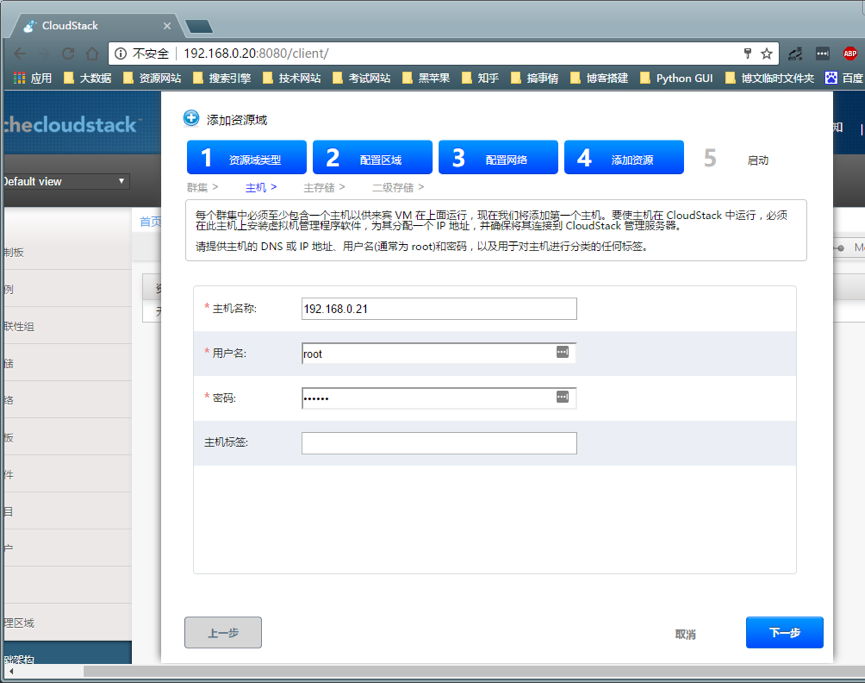865x683 pixels.
Task: Click the CloudStack browser tab
Action: pos(95,26)
